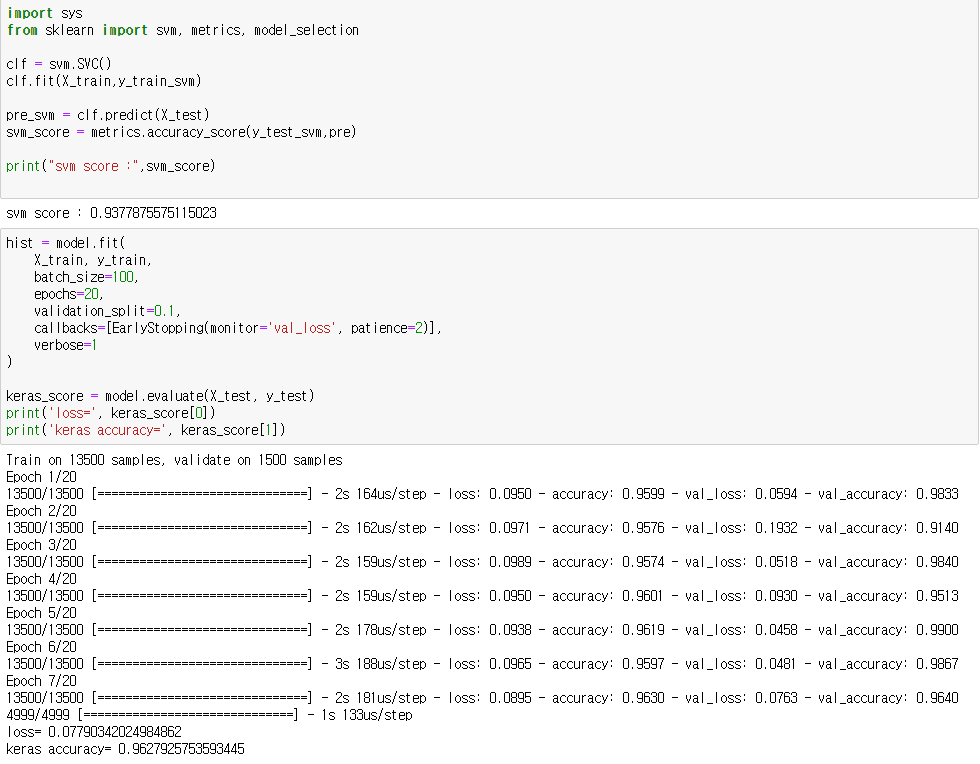980x764 pixels.
Task: Click val_loss value 0.0518
Action: point(776,562)
